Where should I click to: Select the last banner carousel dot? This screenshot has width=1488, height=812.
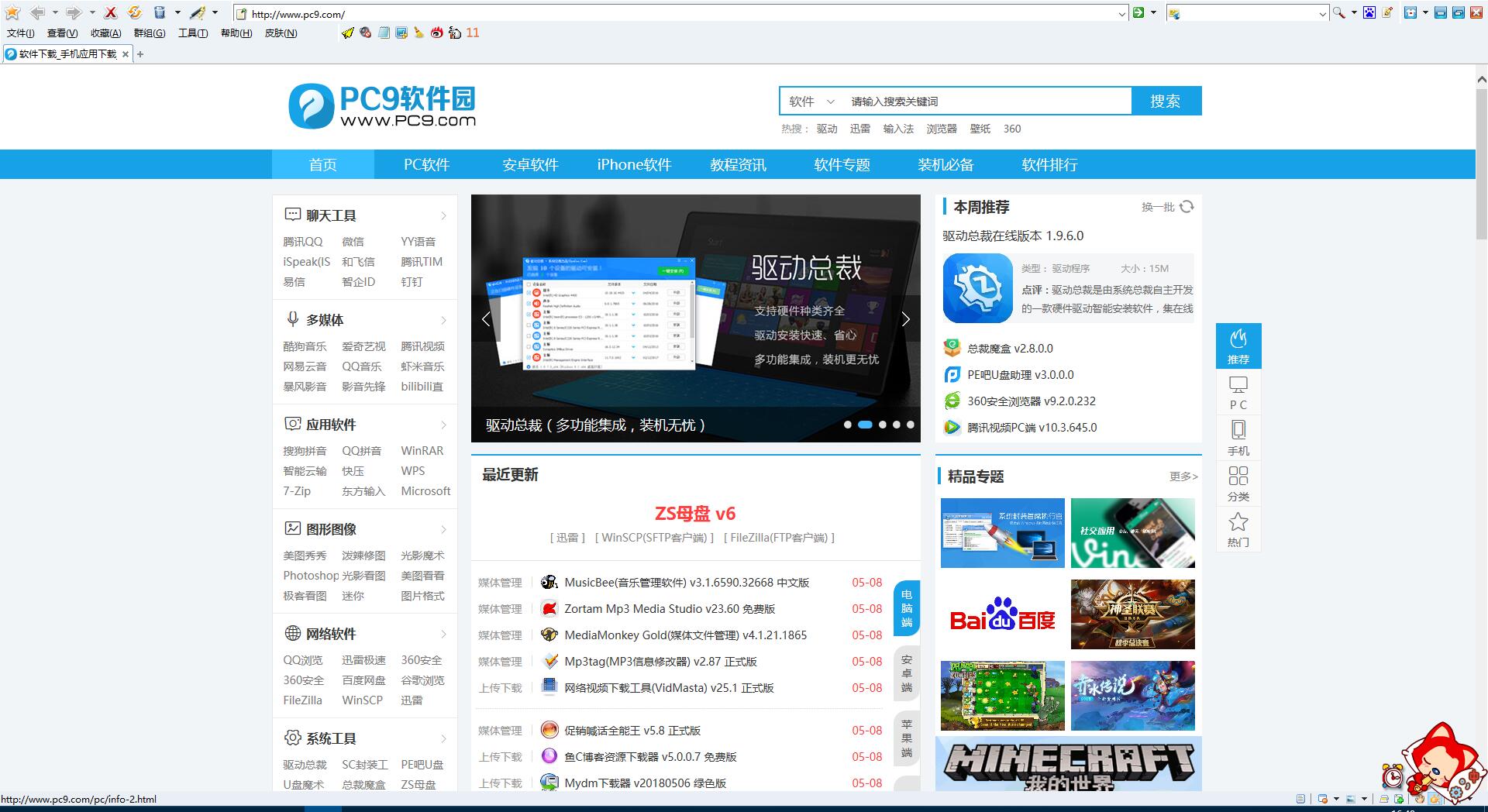point(911,425)
